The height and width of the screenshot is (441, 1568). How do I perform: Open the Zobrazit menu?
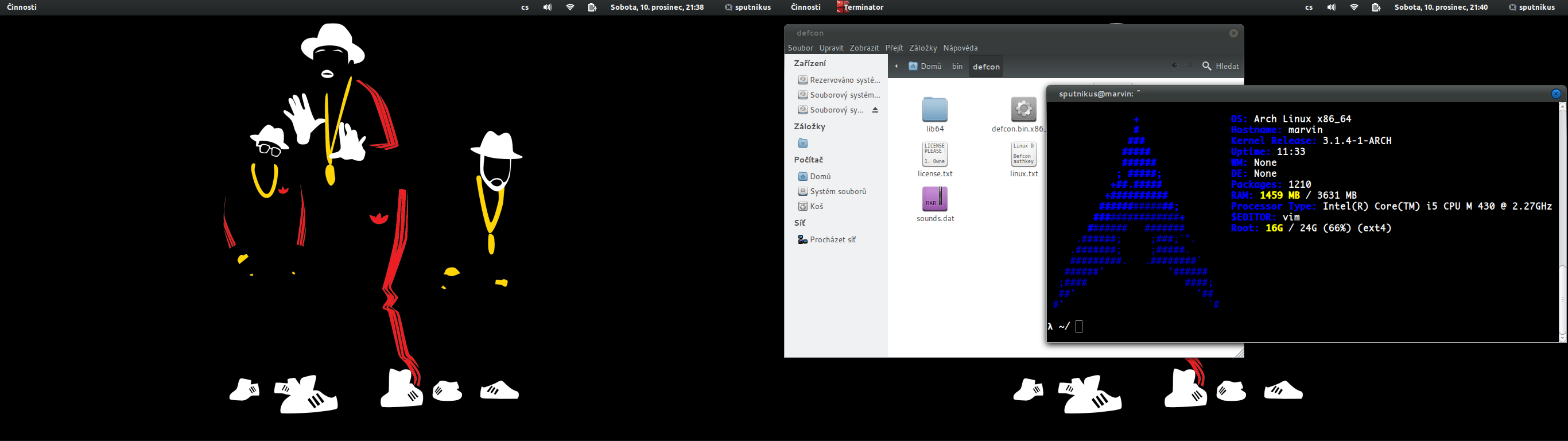(864, 48)
